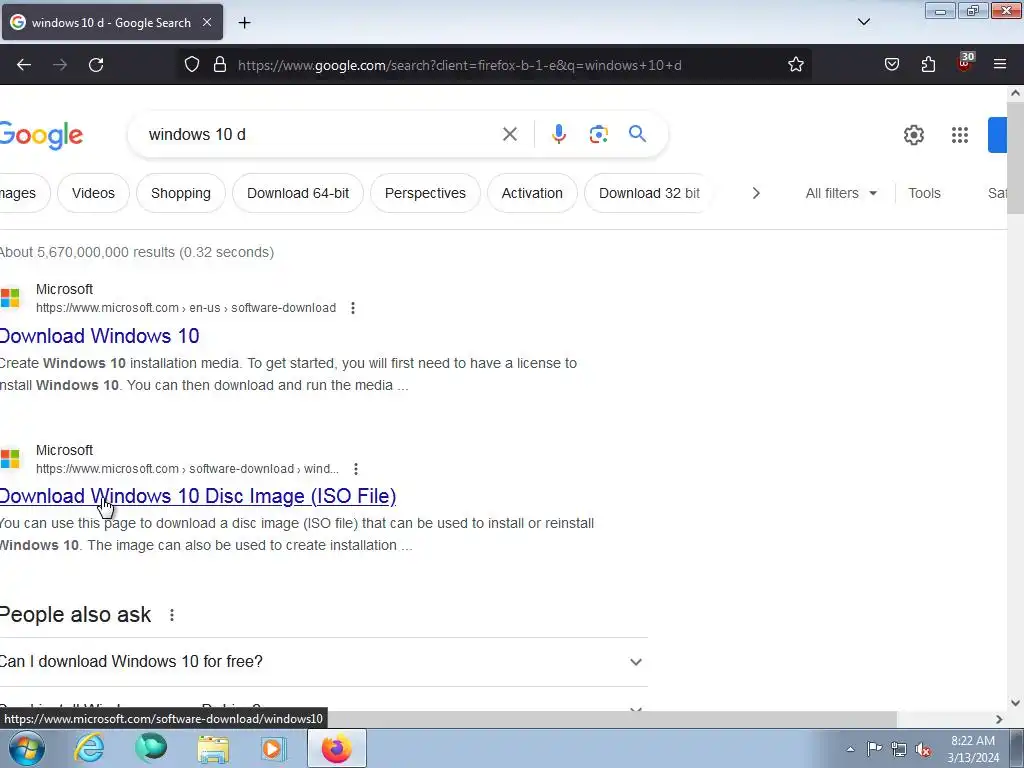The height and width of the screenshot is (768, 1024).
Task: Open Firefox application menu (hamburger)
Action: point(1000,65)
